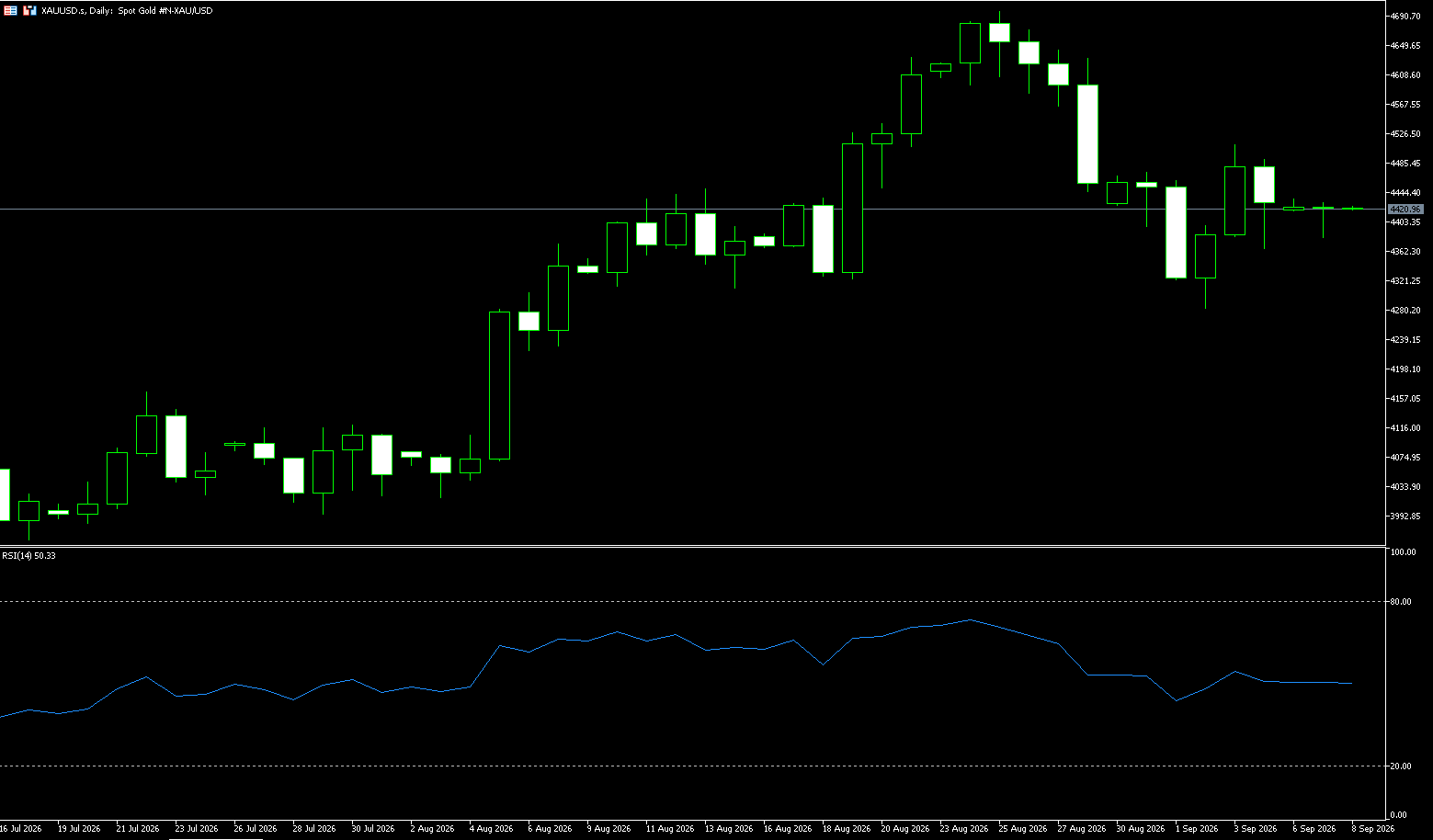Click the RSI 20.00 level label
1433x840 pixels.
click(1402, 766)
